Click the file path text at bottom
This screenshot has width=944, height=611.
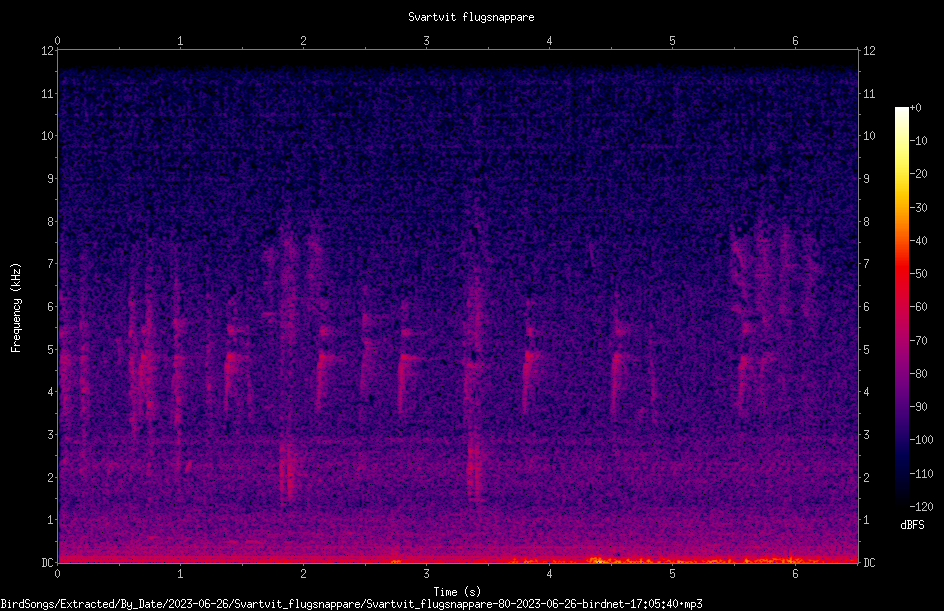(x=351, y=604)
